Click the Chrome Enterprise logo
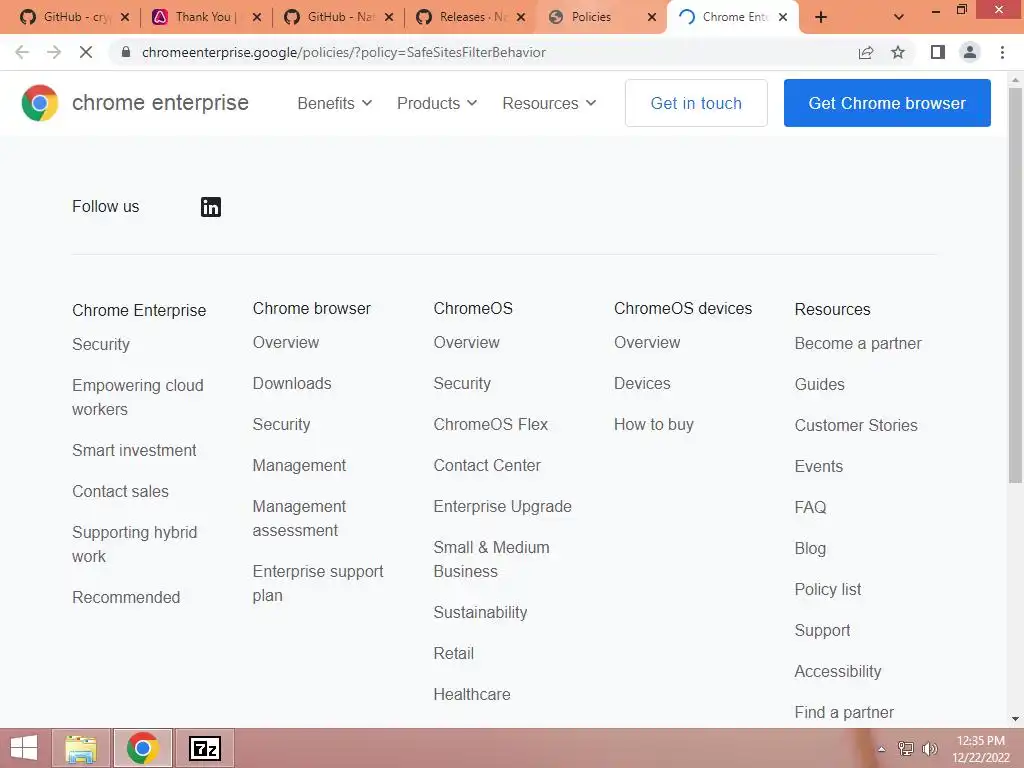 coord(135,103)
